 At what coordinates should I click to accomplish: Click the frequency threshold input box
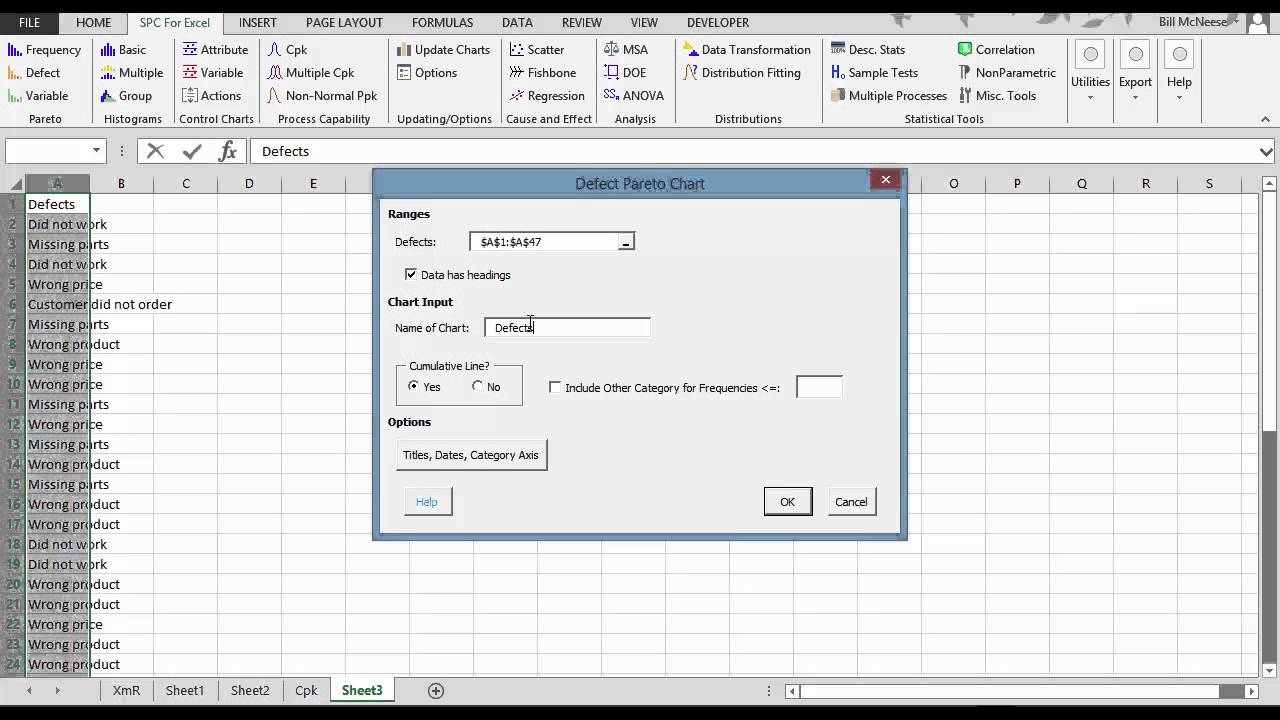(x=819, y=387)
